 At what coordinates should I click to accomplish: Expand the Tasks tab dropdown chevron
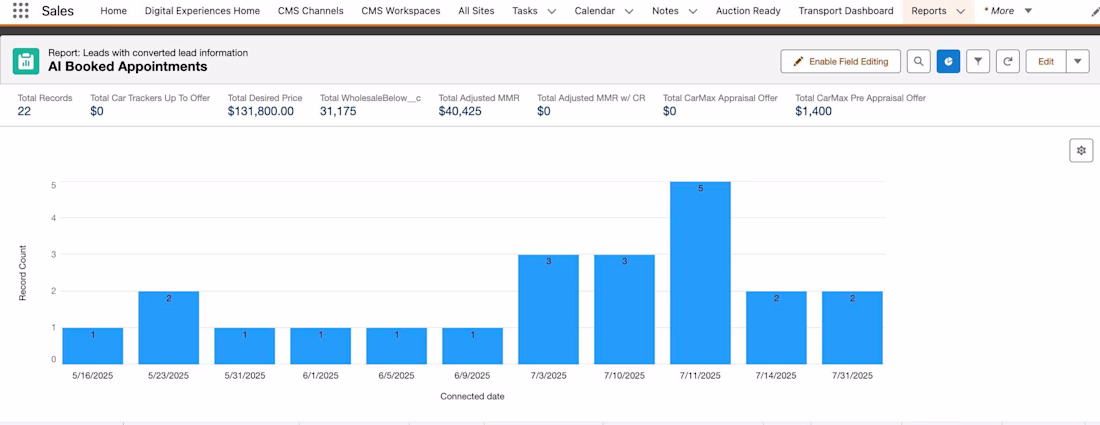(552, 11)
